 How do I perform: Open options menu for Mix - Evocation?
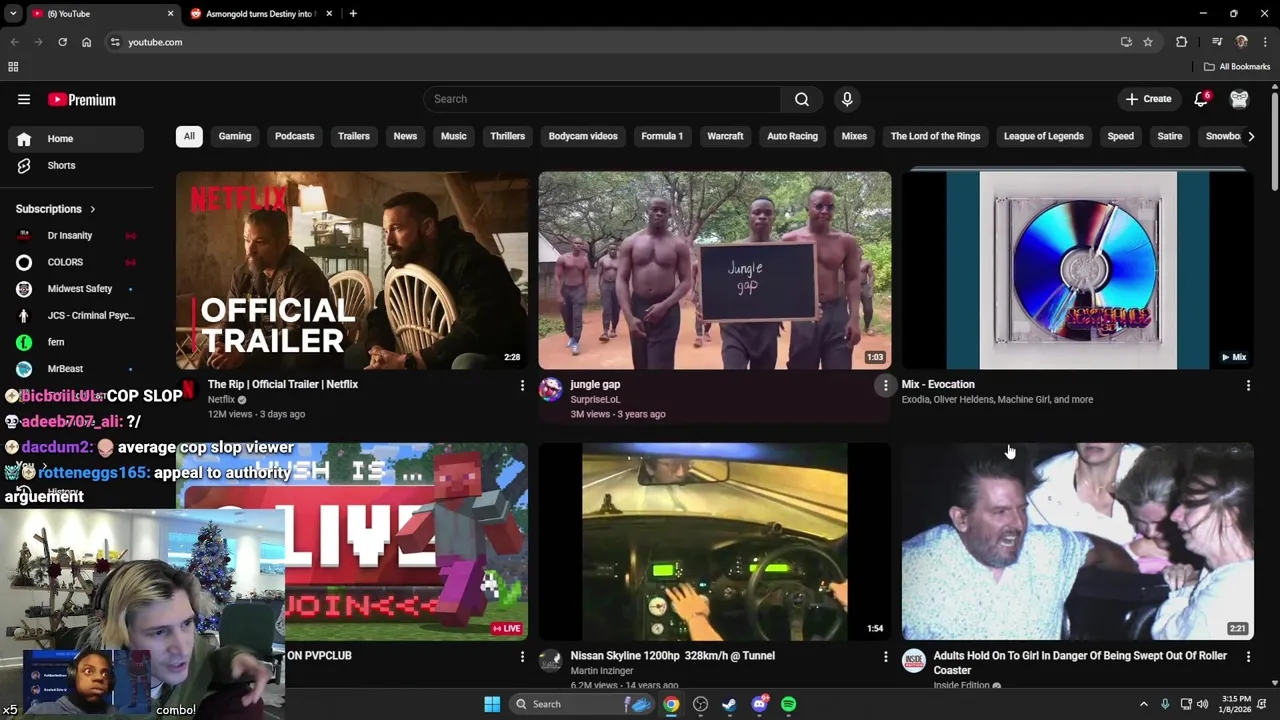[1248, 385]
